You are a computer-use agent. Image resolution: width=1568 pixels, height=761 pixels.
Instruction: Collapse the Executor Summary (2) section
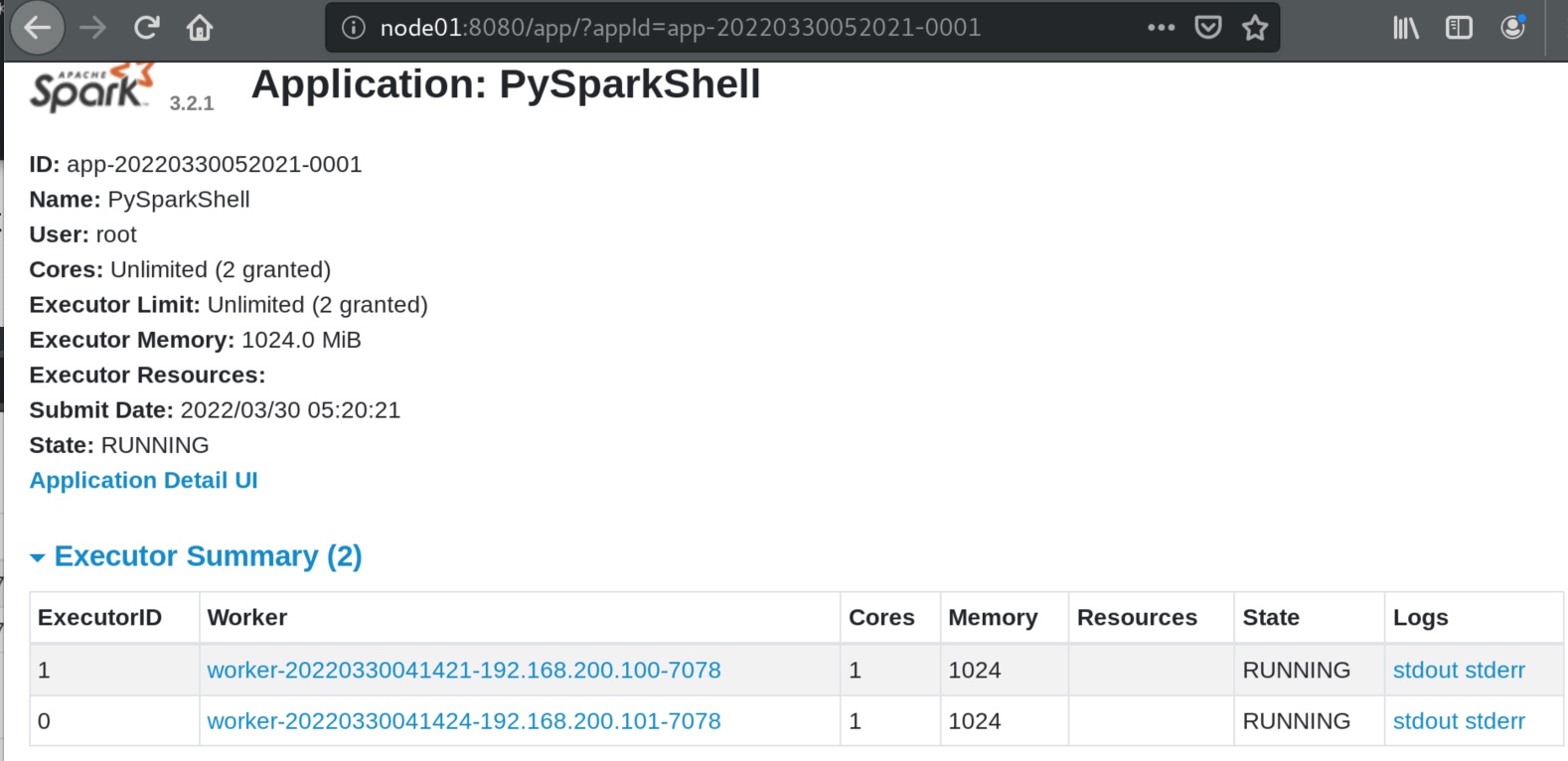[196, 556]
